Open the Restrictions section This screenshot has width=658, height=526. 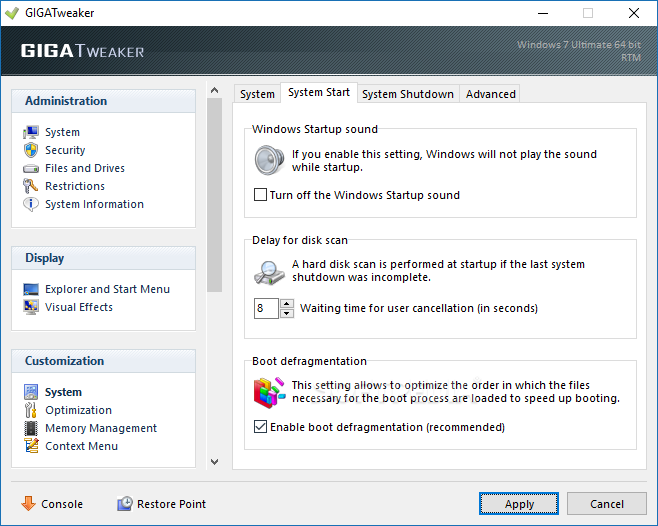pos(75,186)
